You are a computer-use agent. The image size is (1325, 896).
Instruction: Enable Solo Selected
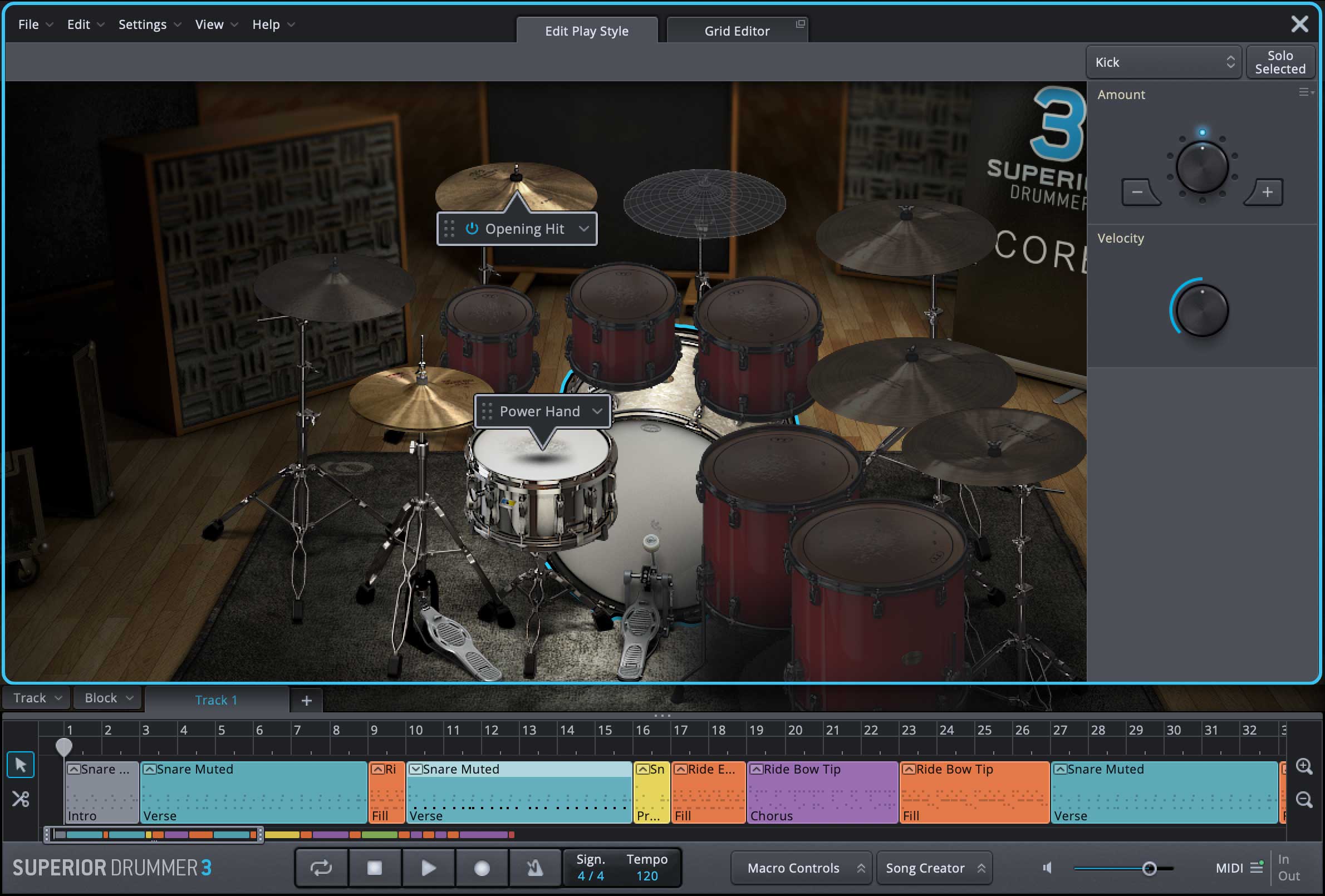click(1279, 62)
